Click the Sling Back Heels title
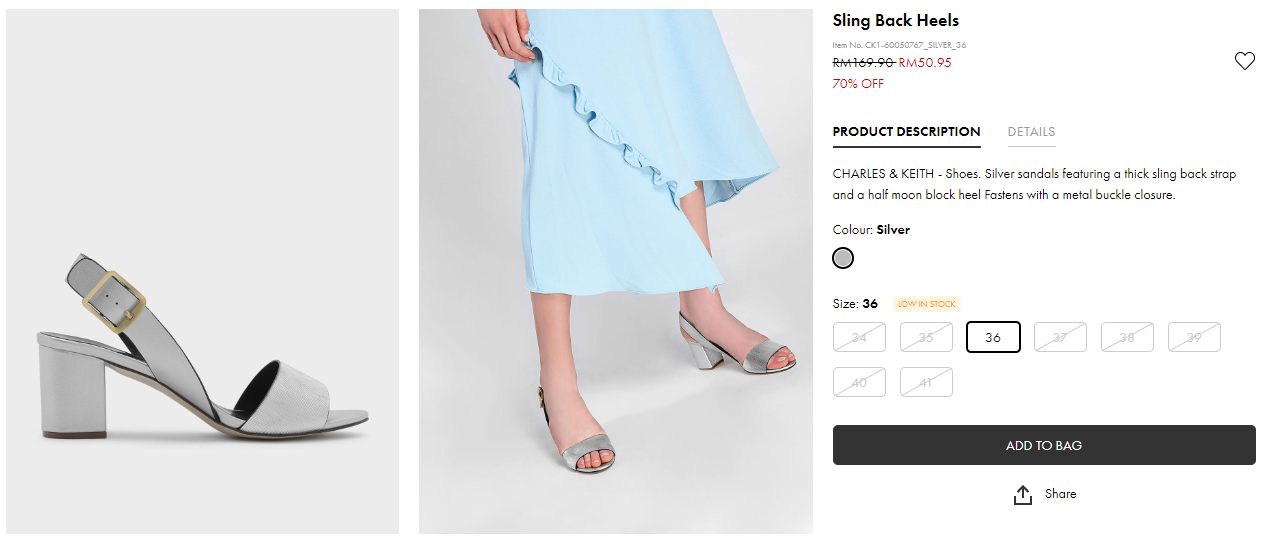The image size is (1262, 540). [x=895, y=21]
